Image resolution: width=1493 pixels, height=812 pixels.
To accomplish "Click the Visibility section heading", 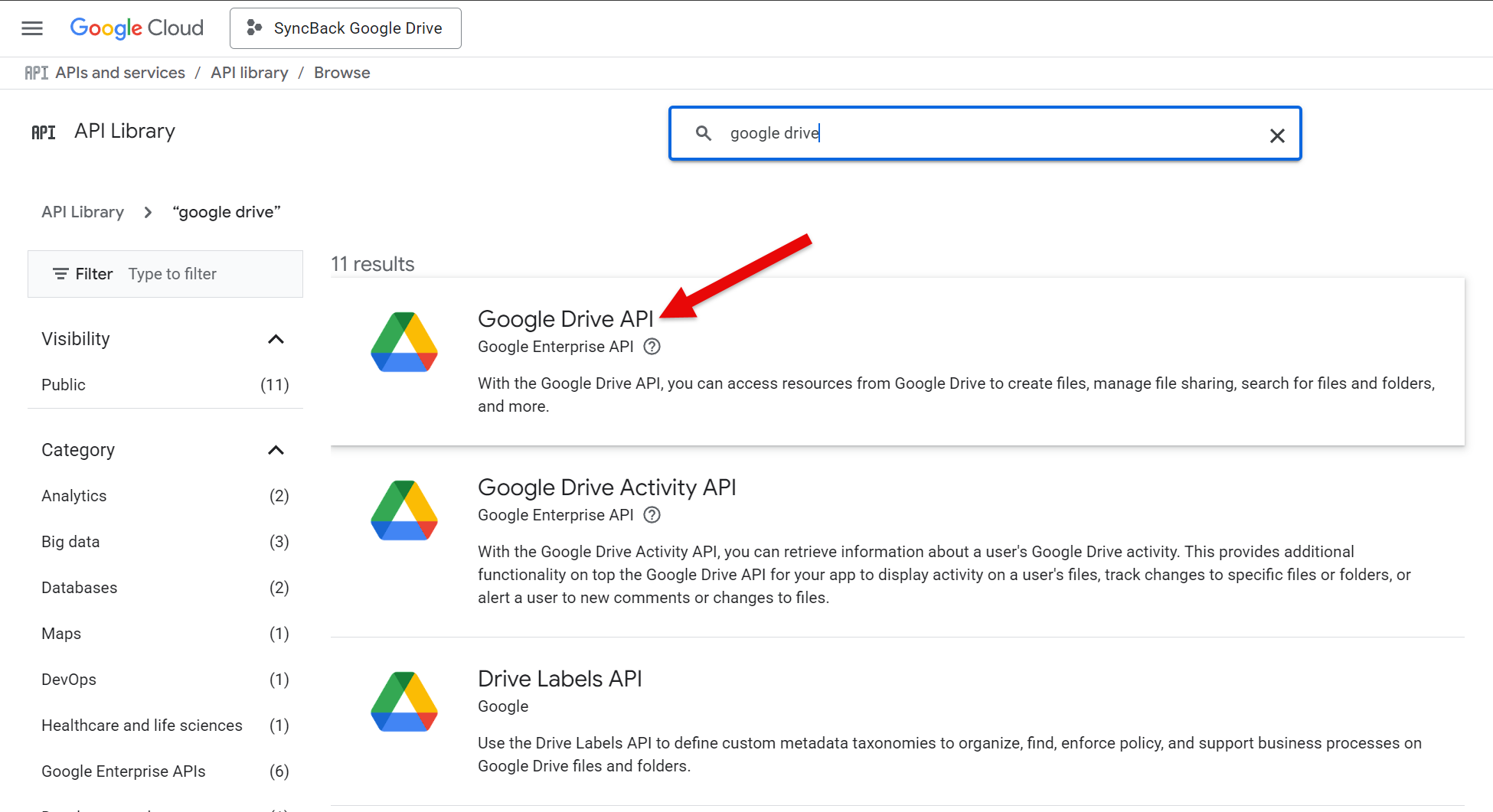I will 76,339.
